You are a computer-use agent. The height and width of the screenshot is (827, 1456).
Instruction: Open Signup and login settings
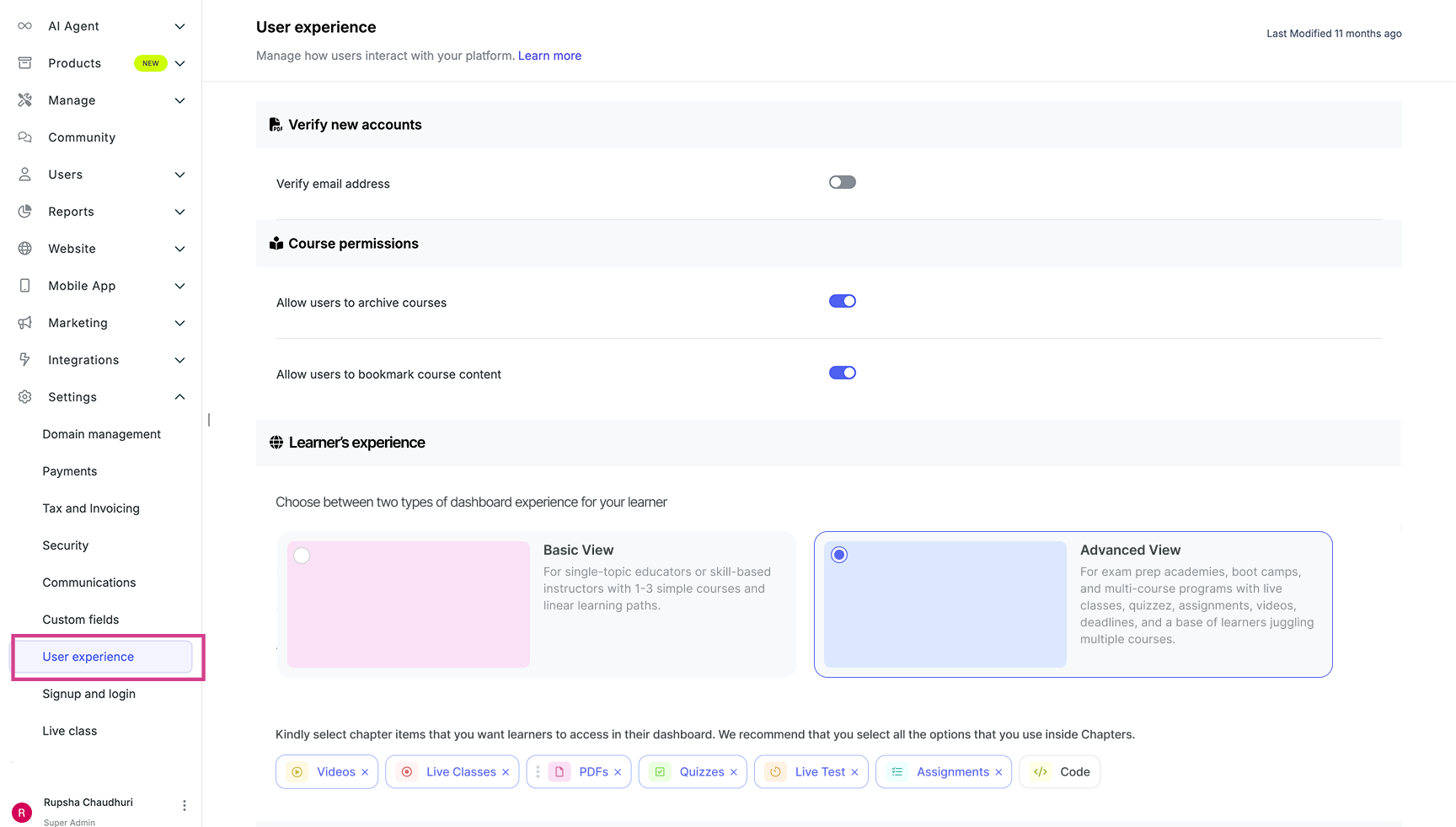click(89, 694)
